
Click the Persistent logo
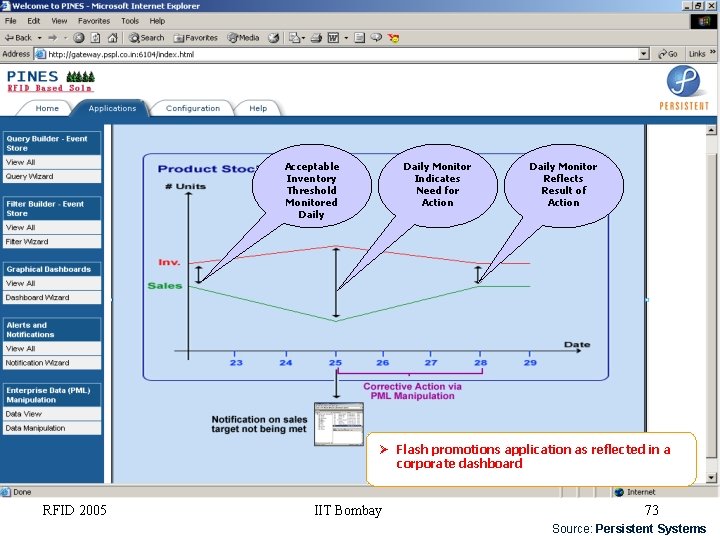(x=684, y=89)
